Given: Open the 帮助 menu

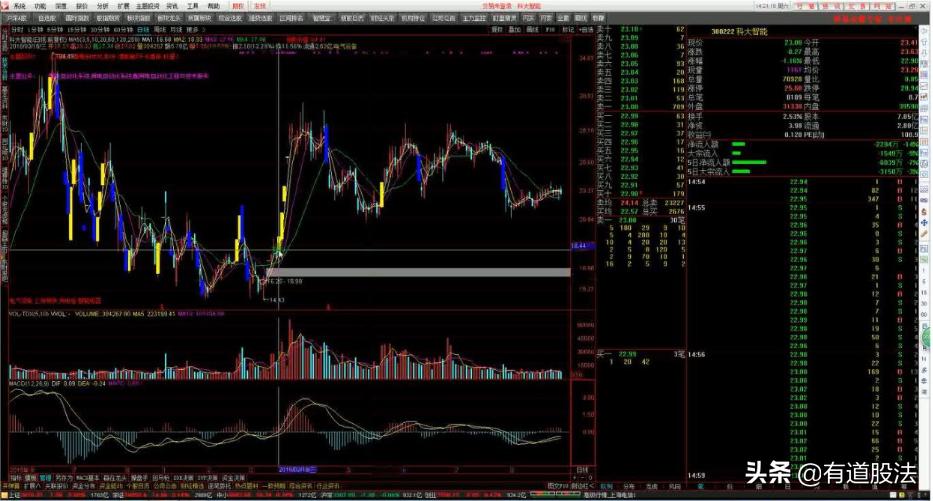Looking at the screenshot, I should [x=214, y=6].
